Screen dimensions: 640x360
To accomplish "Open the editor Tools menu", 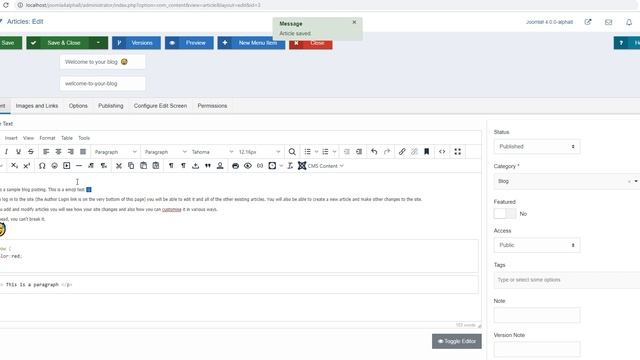I will click(84, 138).
